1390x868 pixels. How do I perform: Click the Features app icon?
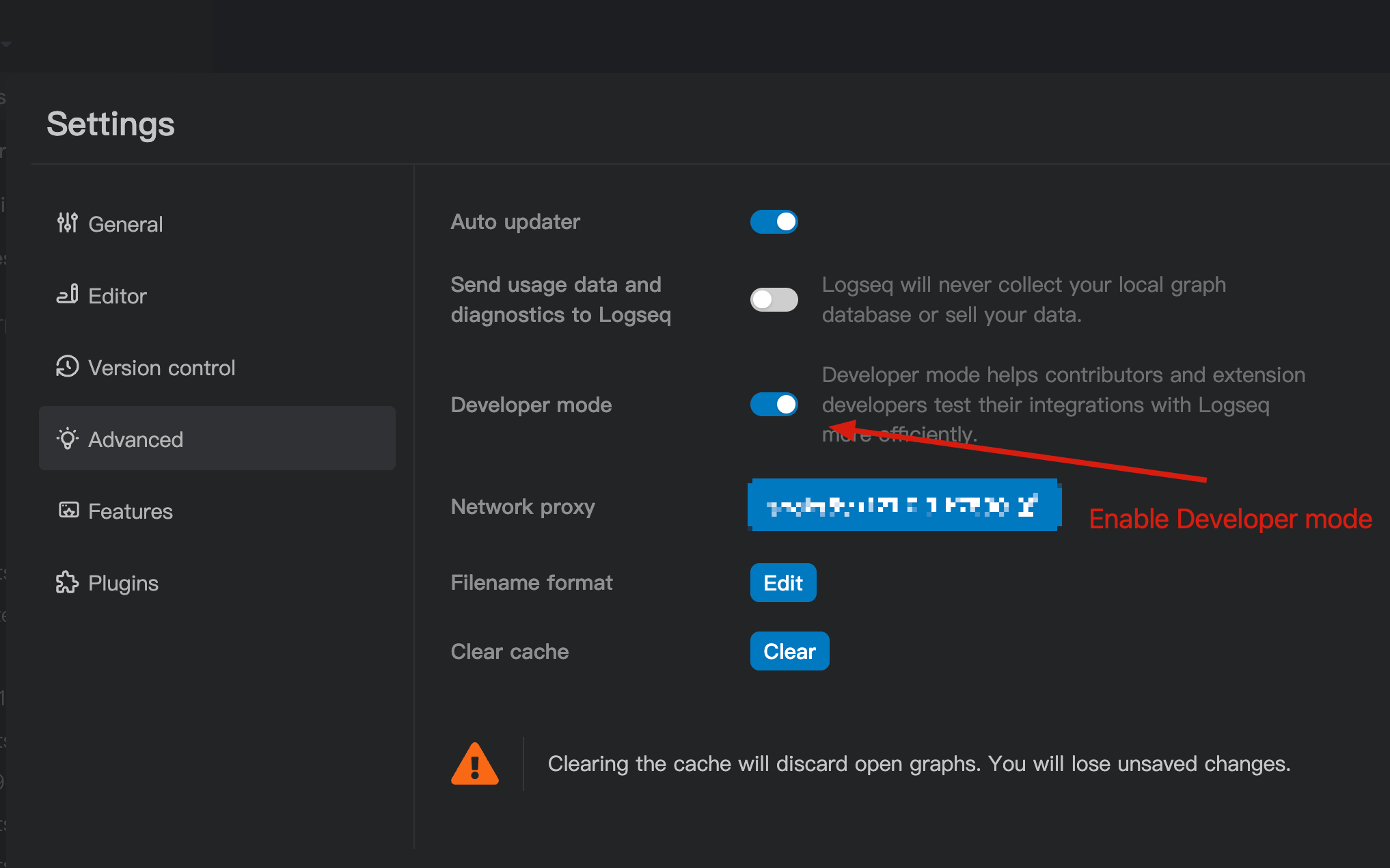click(x=68, y=510)
